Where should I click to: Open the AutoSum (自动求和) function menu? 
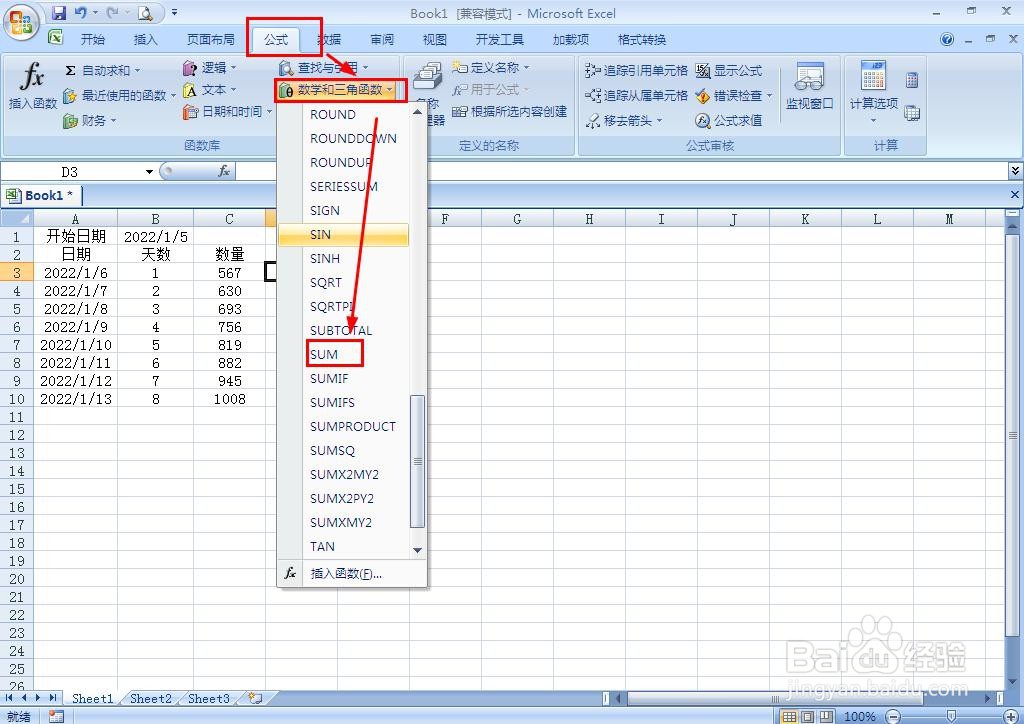103,70
